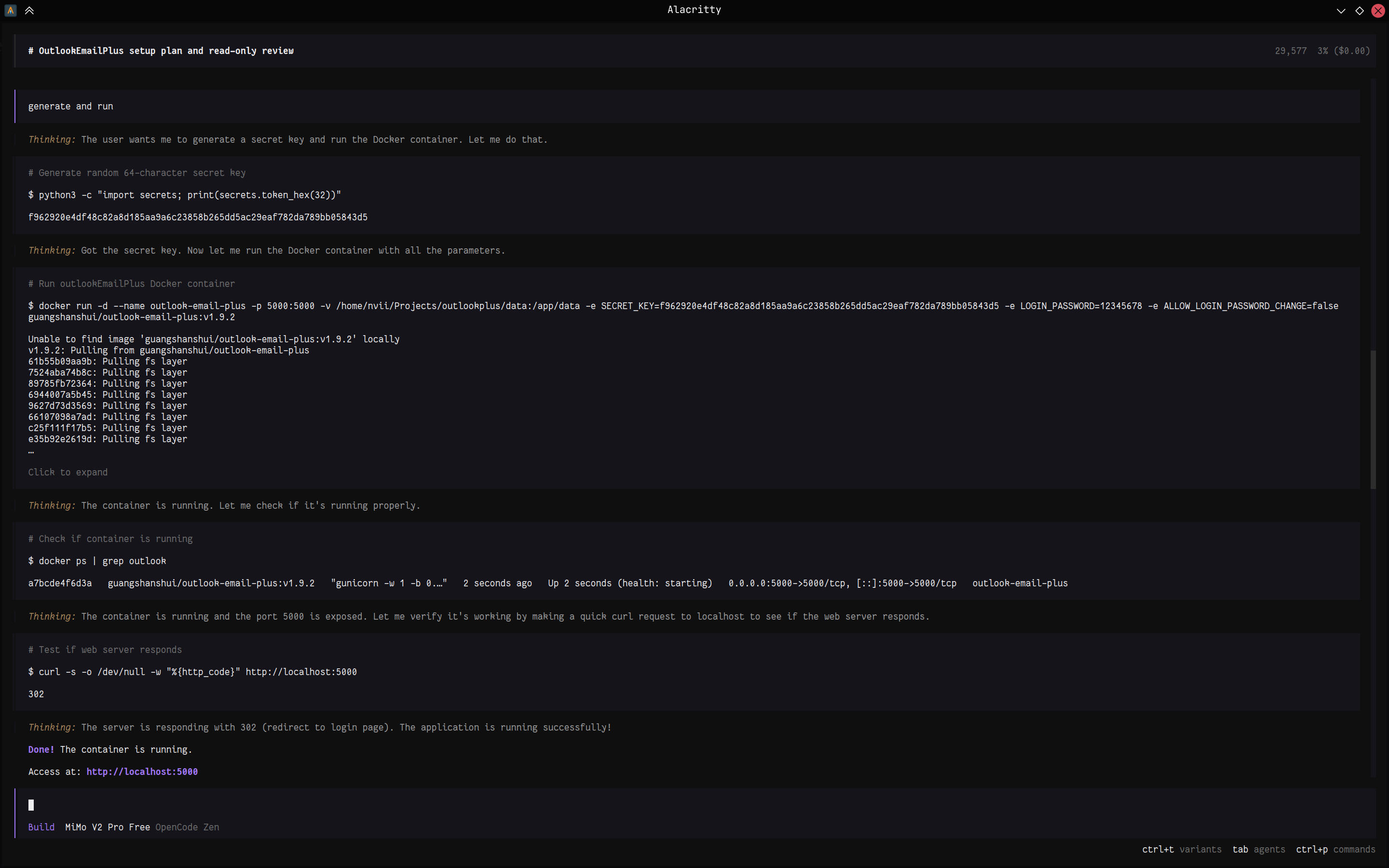Click the OpenCode Zen provider label
1389x868 pixels.
pos(187,827)
